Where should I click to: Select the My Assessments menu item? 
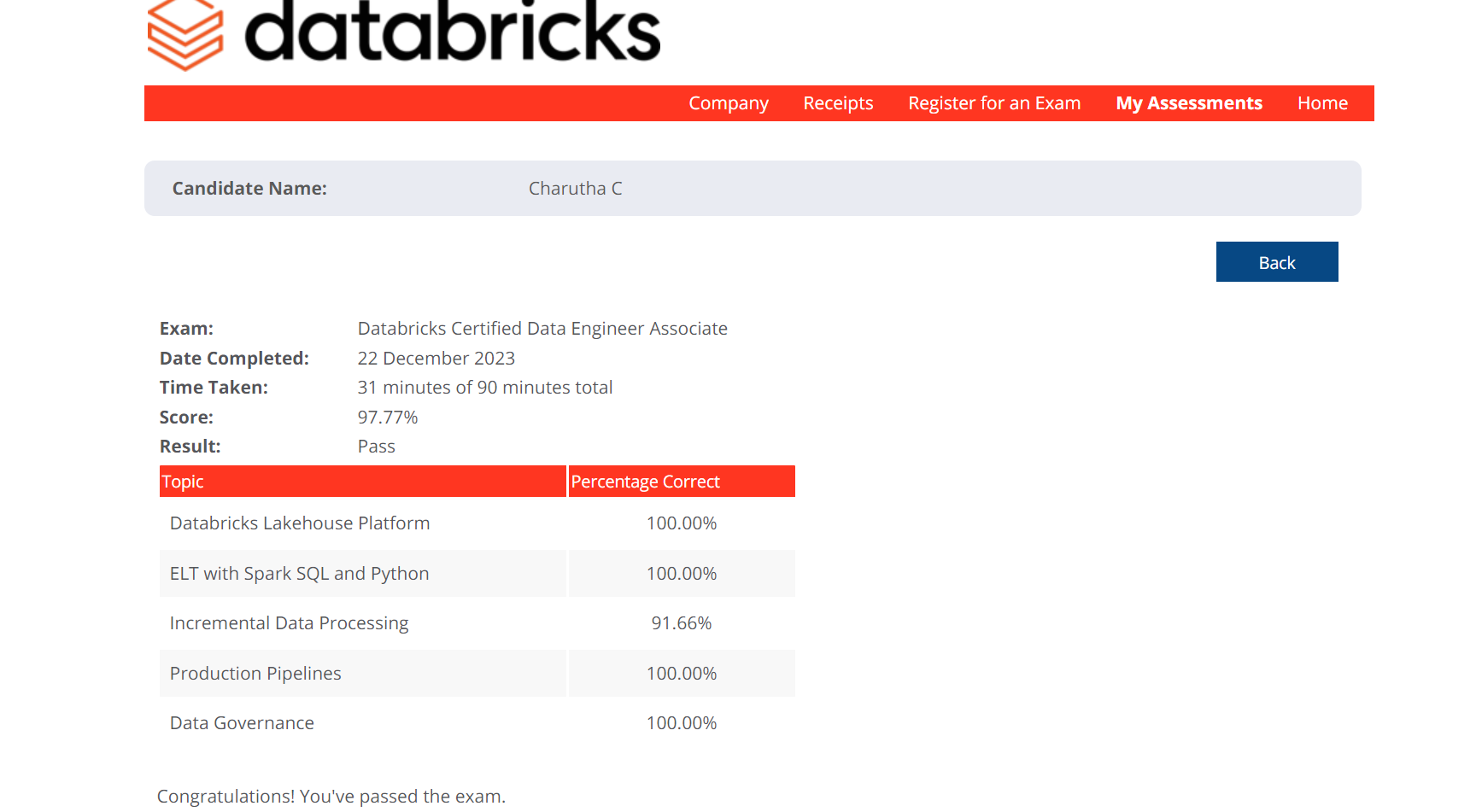tap(1189, 103)
